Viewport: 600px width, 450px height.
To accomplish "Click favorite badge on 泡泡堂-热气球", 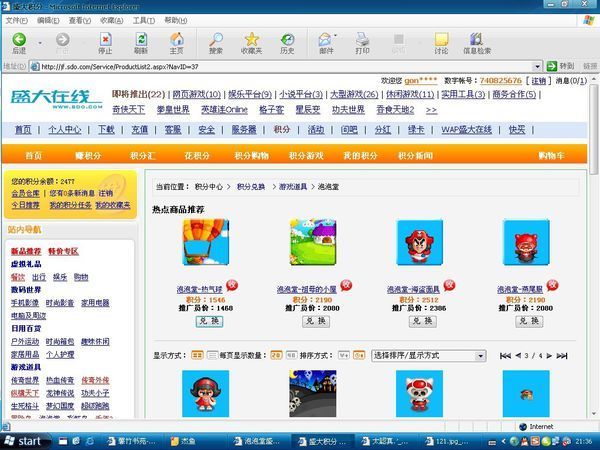I will click(232, 285).
